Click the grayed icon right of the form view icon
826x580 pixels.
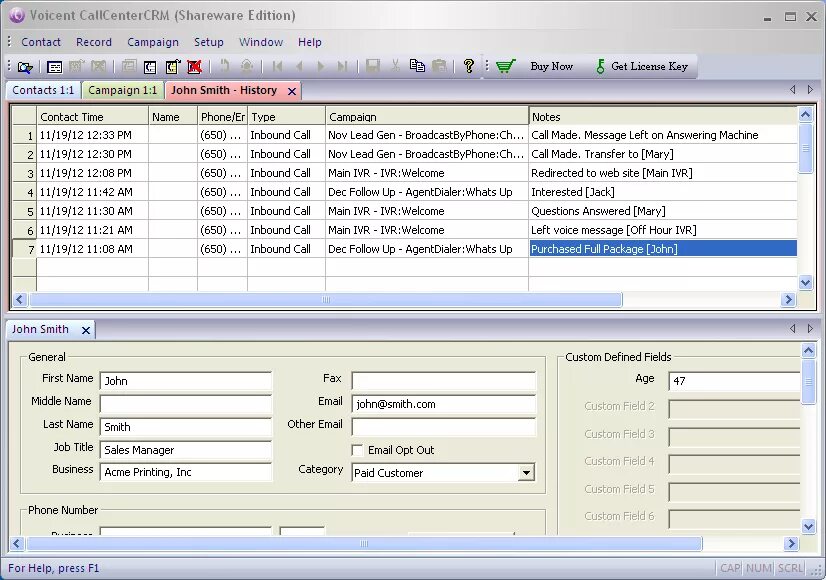tap(76, 66)
